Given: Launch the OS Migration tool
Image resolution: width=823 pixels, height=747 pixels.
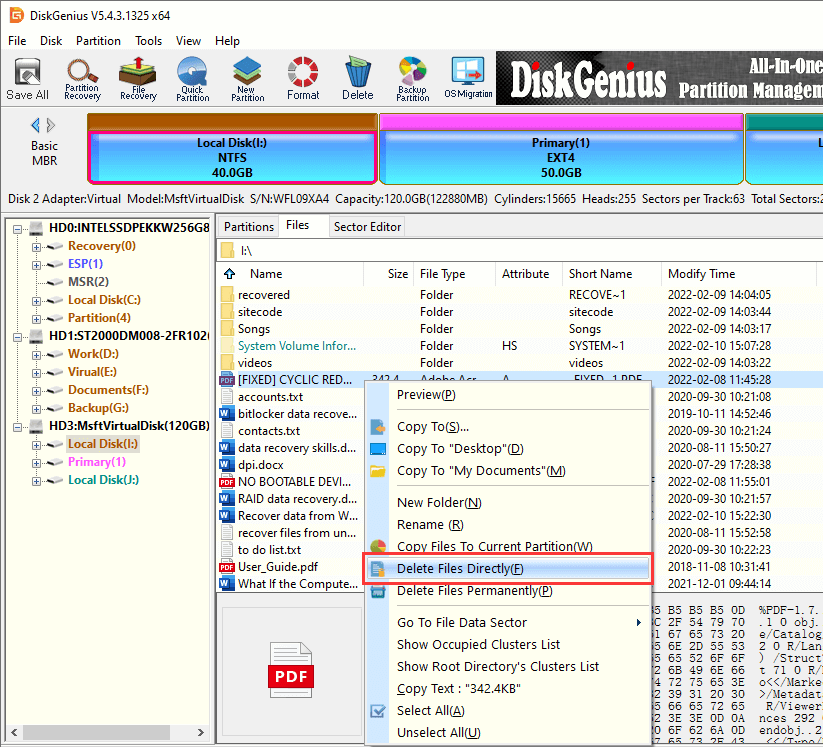Looking at the screenshot, I should (x=468, y=79).
